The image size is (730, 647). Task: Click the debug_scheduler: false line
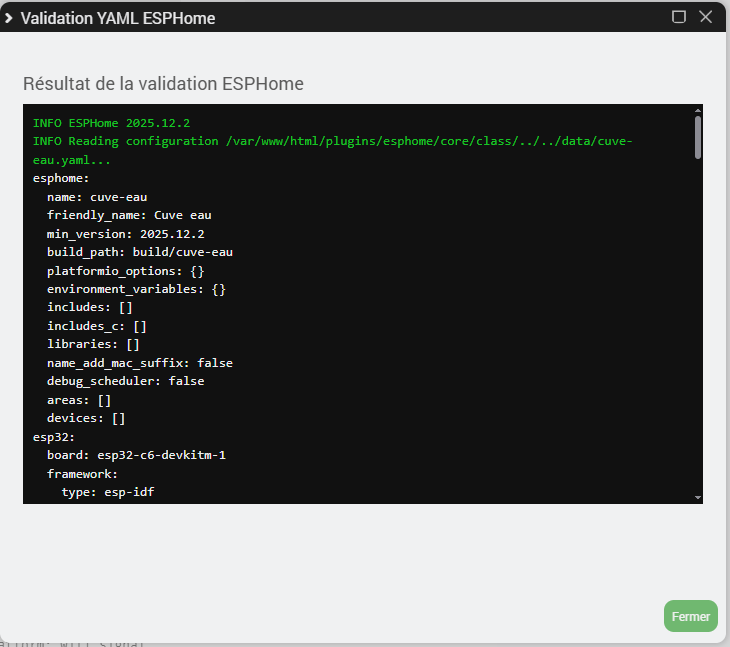point(125,381)
